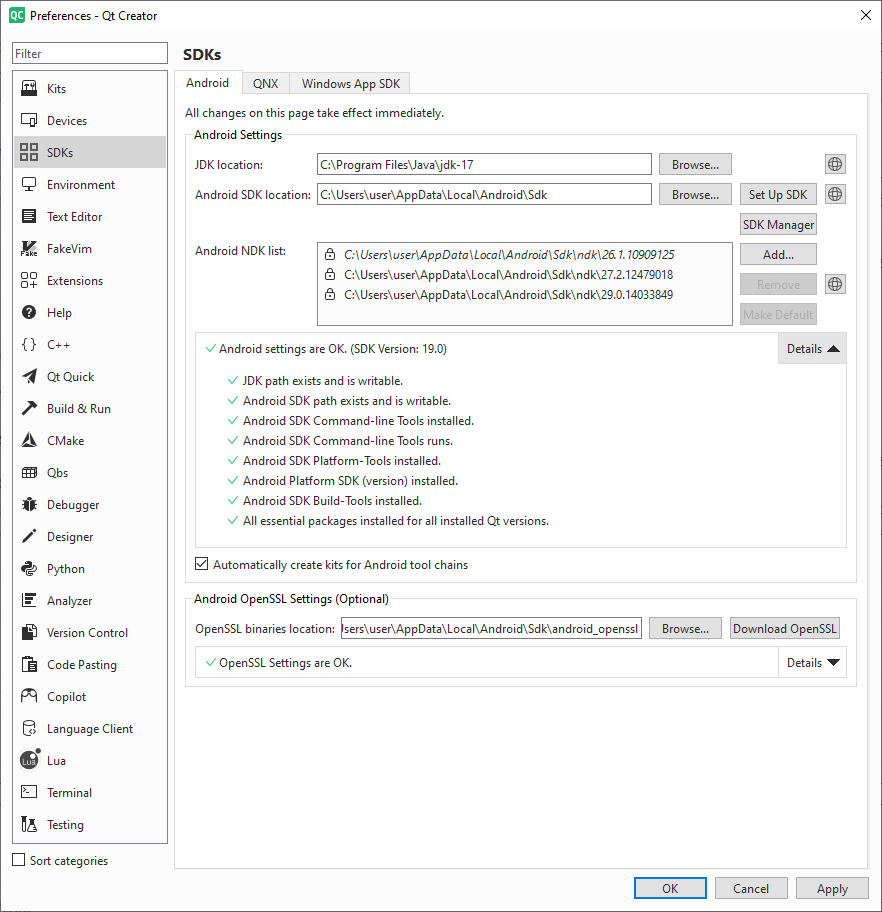The width and height of the screenshot is (882, 912).
Task: Open Android SDK website globe
Action: click(x=835, y=194)
